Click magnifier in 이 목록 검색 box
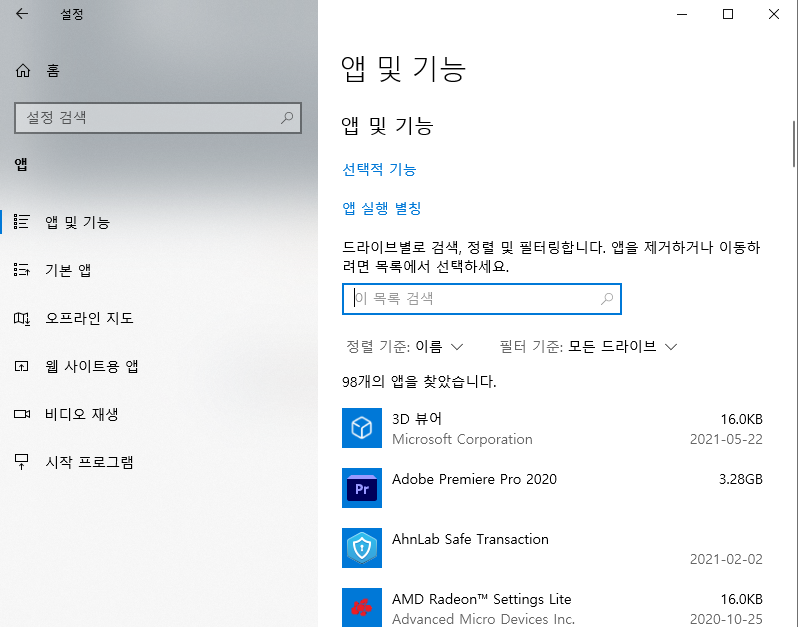The height and width of the screenshot is (627, 798). 607,299
